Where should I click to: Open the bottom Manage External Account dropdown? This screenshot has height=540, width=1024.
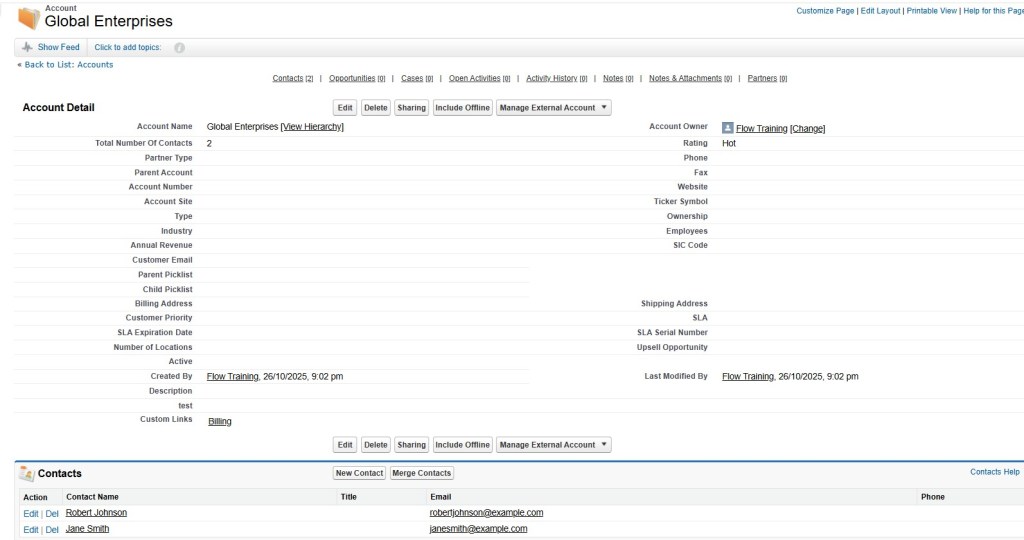tap(553, 445)
